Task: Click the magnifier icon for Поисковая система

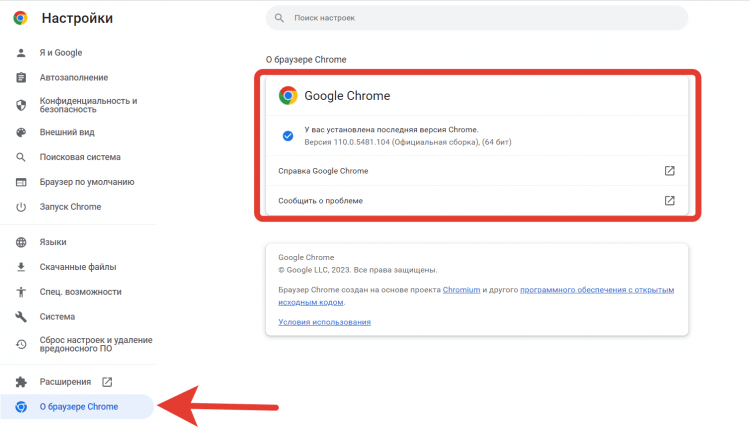Action: coord(21,157)
